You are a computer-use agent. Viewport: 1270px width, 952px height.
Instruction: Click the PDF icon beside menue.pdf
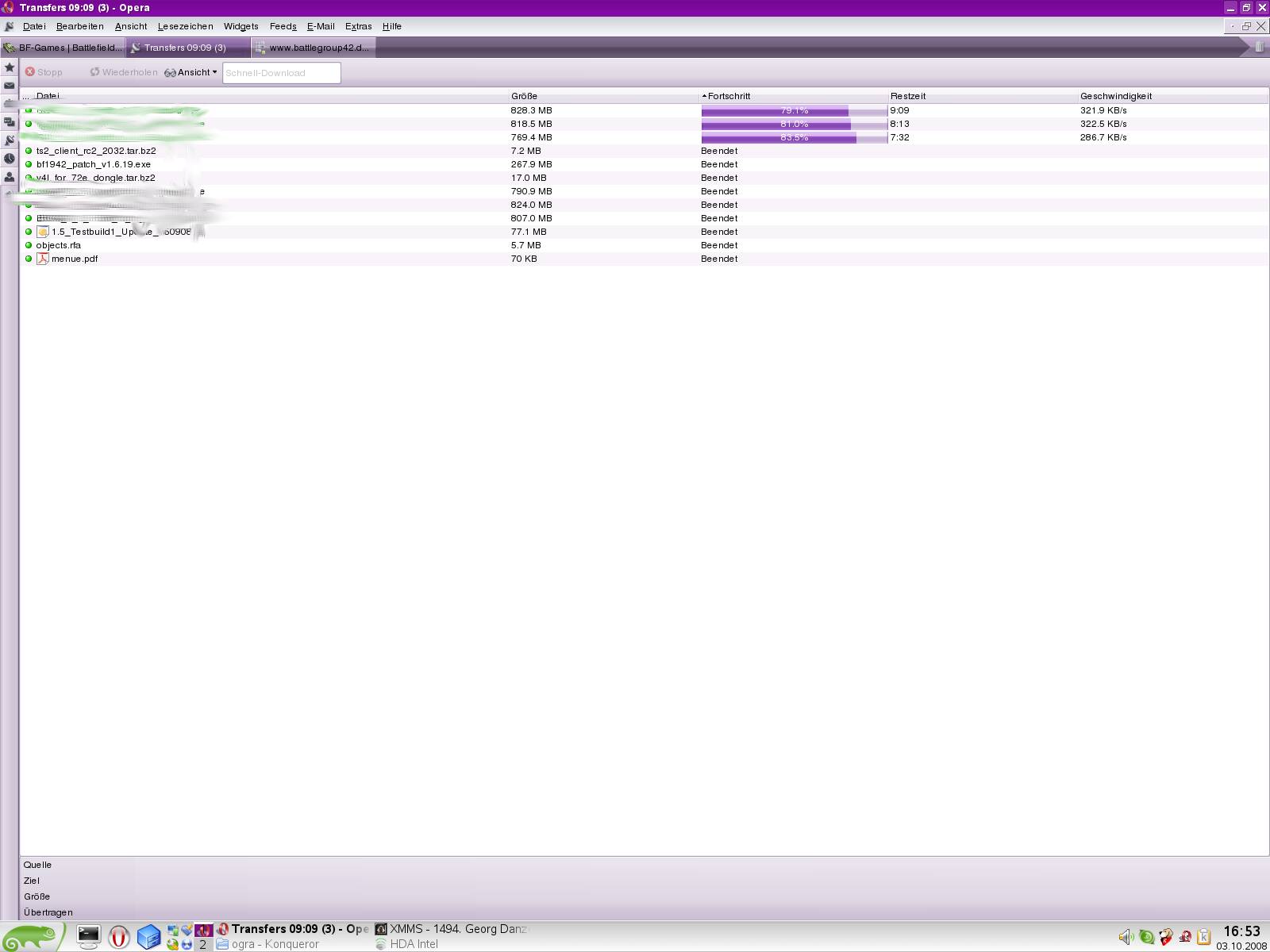[43, 259]
